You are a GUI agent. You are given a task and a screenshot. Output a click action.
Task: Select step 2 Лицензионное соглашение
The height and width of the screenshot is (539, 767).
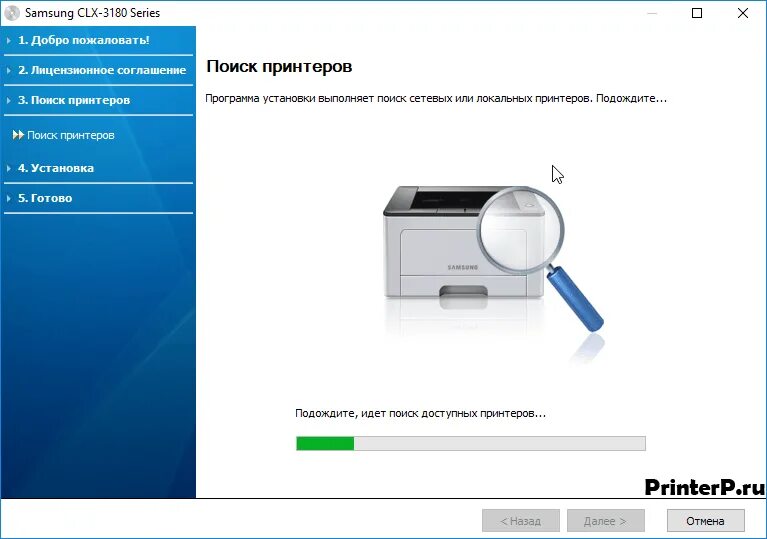[x=102, y=70]
